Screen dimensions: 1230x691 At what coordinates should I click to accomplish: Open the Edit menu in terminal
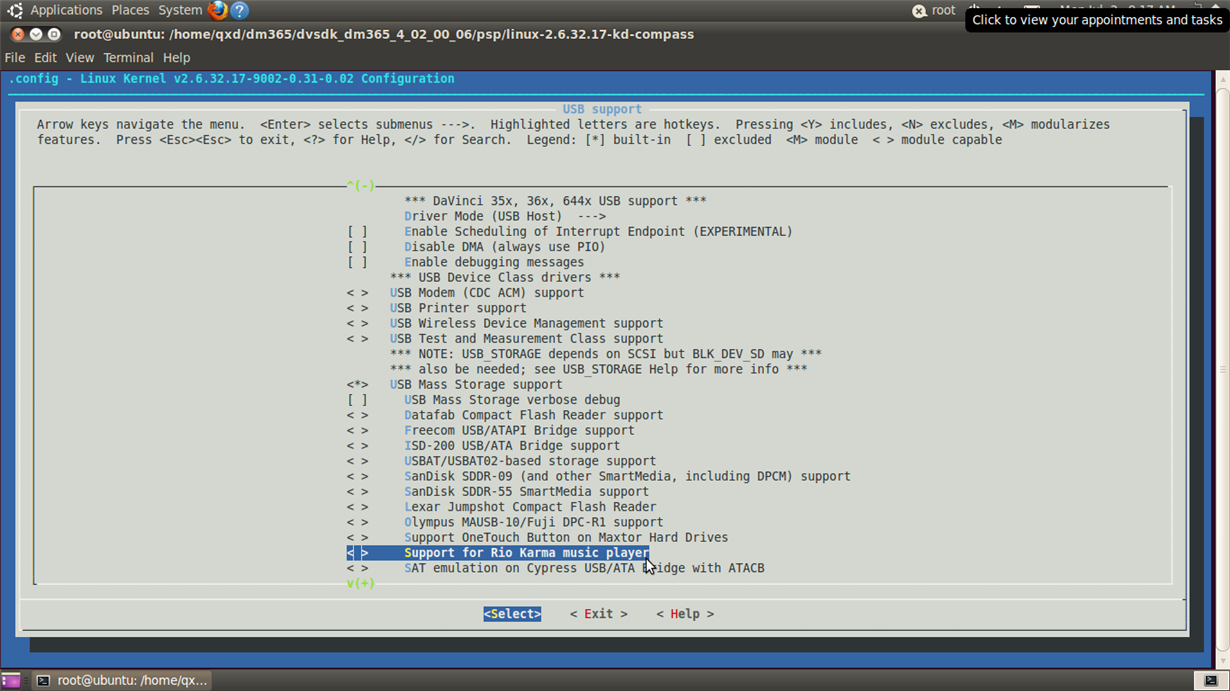45,58
